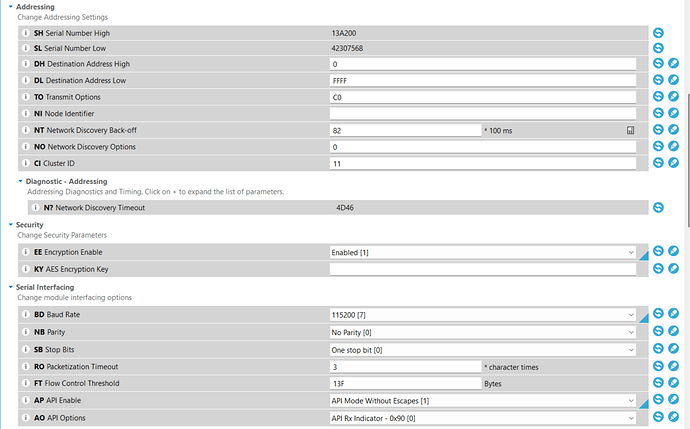Click the refresh icon for FT Flow Control Threshold
Viewport: 690px width, 429px height.
click(x=658, y=383)
